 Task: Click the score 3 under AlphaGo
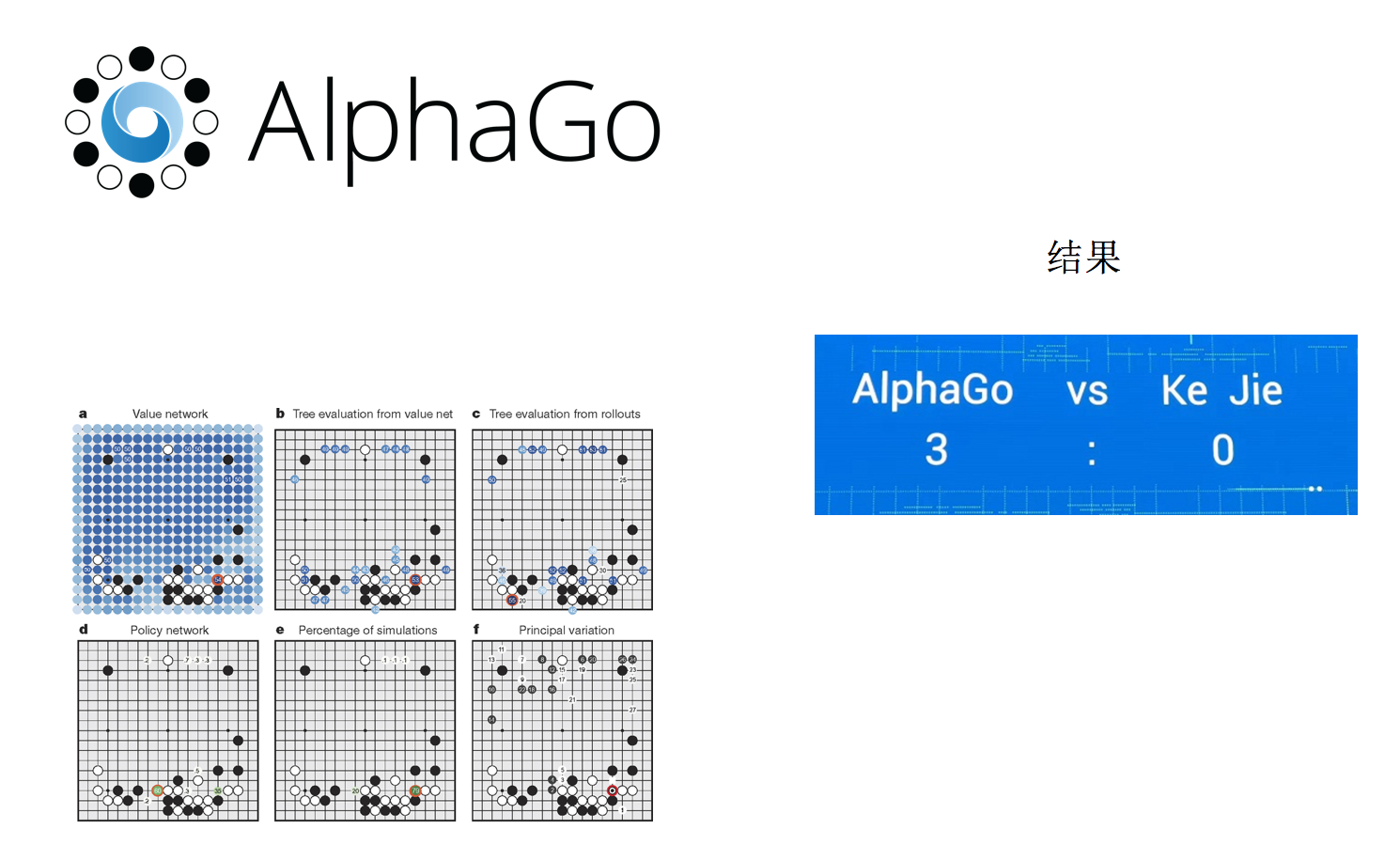tap(936, 449)
